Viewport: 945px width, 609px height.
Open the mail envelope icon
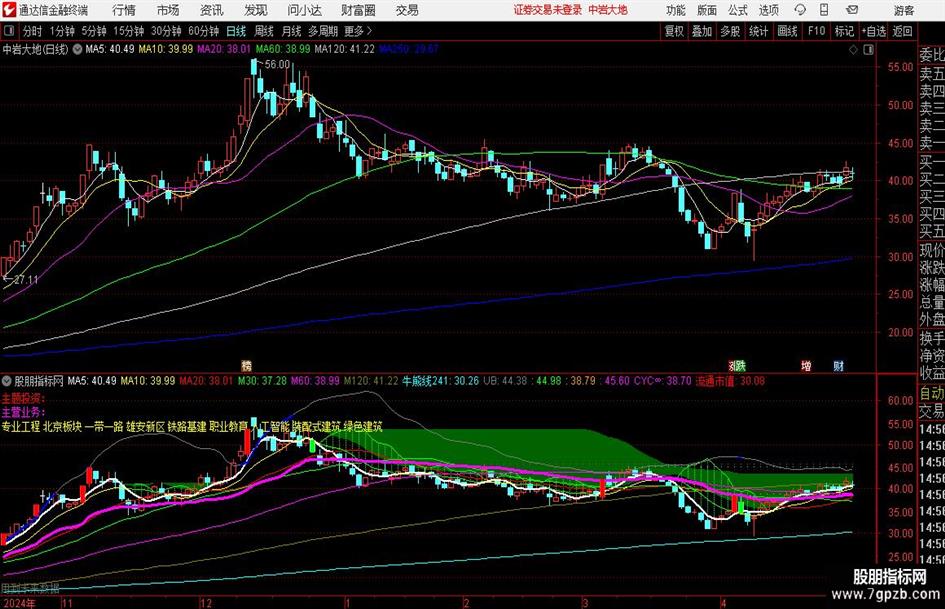[852, 10]
